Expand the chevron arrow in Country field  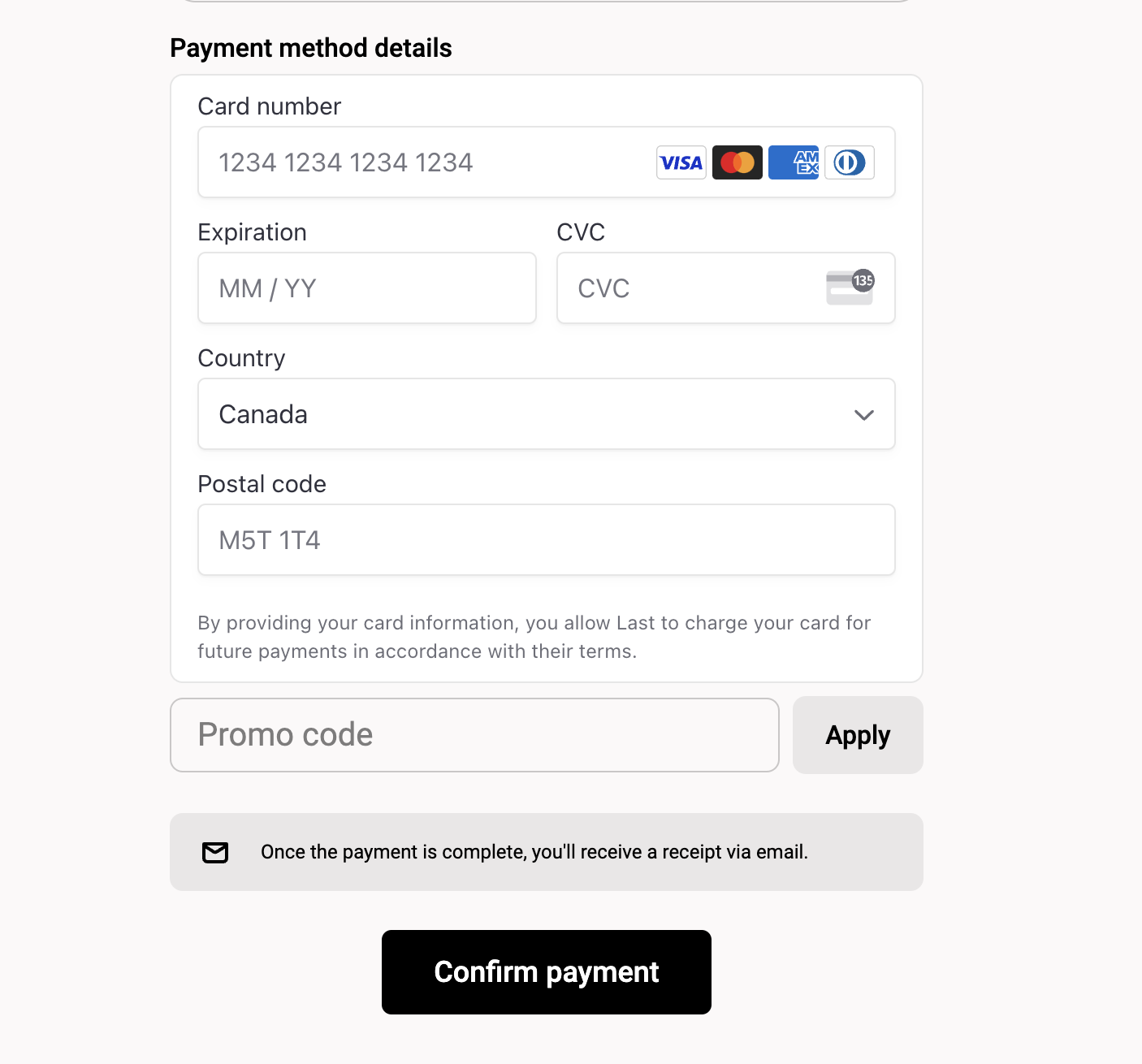(864, 415)
